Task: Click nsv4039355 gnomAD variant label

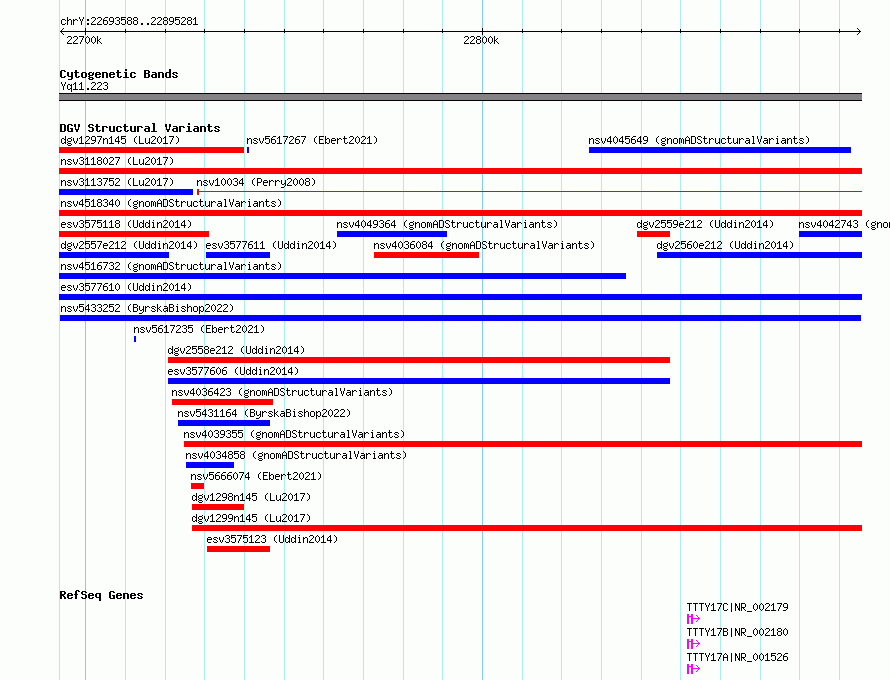Action: (x=294, y=434)
